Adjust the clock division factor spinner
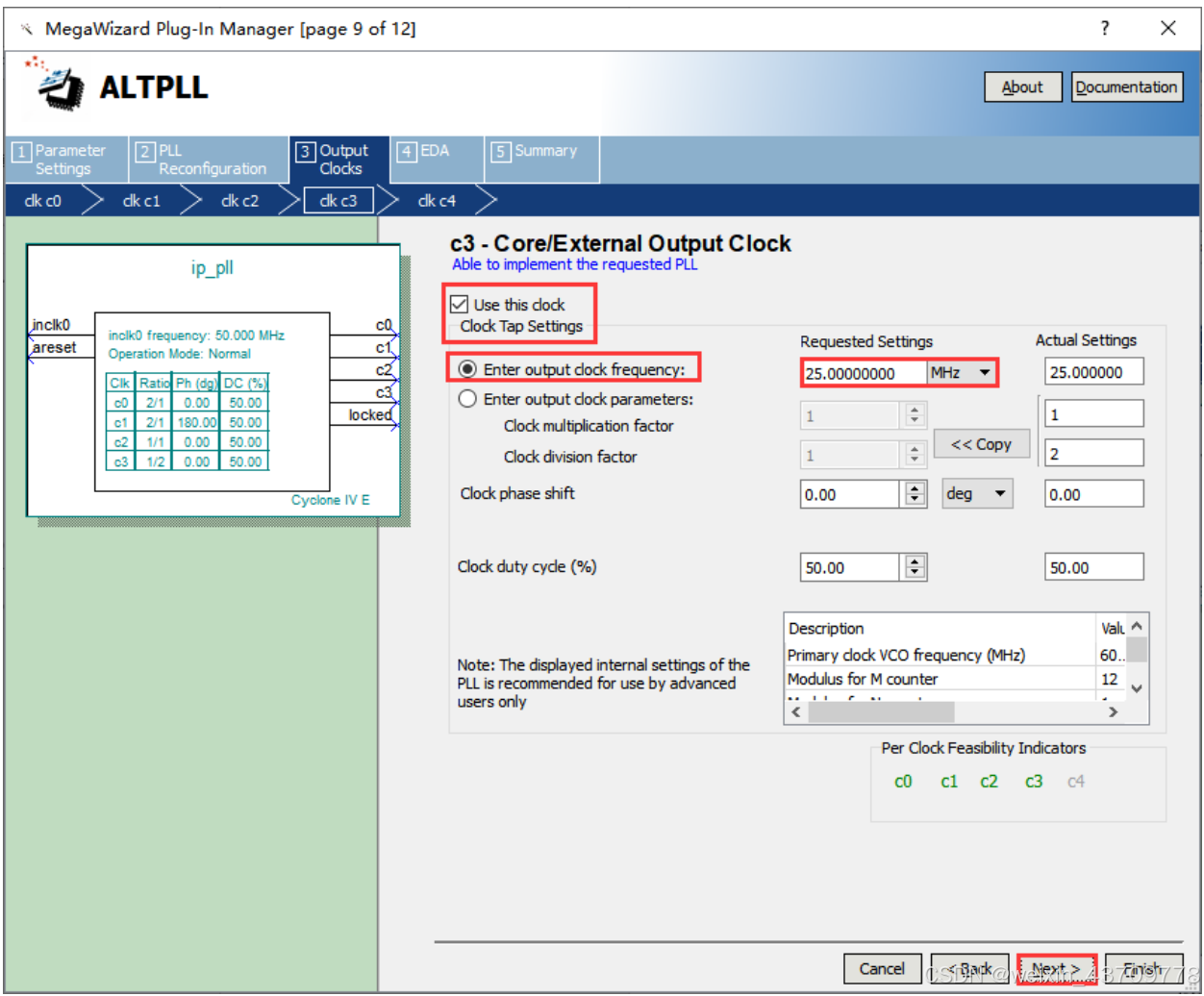The image size is (1204, 996). tap(915, 455)
